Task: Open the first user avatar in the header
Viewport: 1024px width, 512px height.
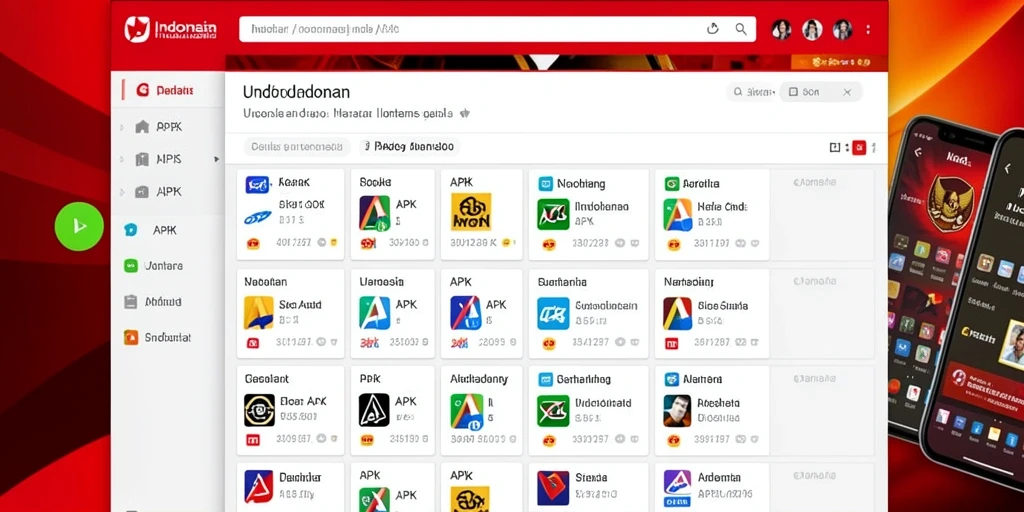Action: 781,29
